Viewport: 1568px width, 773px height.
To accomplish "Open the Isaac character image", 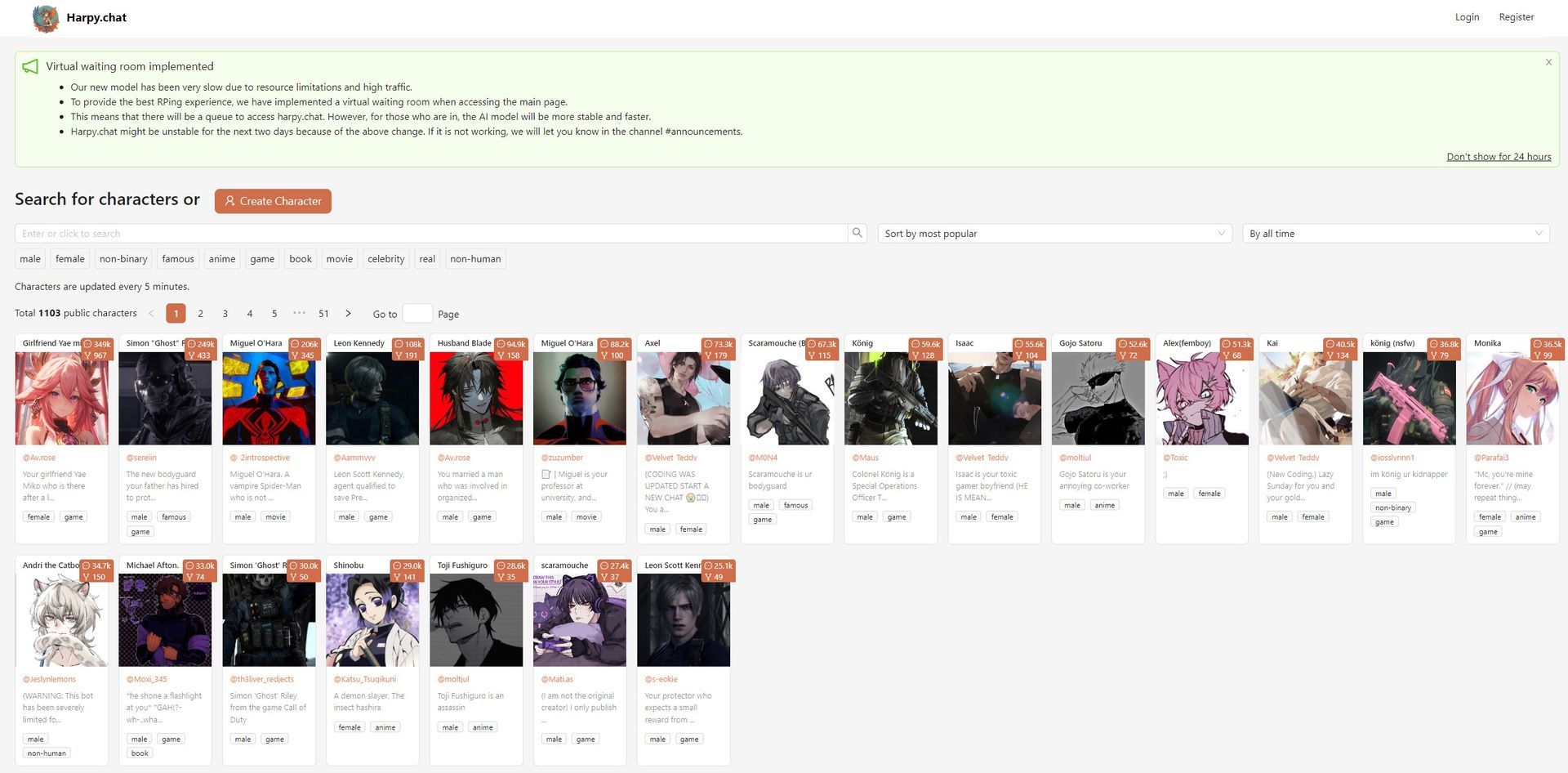I will (995, 399).
